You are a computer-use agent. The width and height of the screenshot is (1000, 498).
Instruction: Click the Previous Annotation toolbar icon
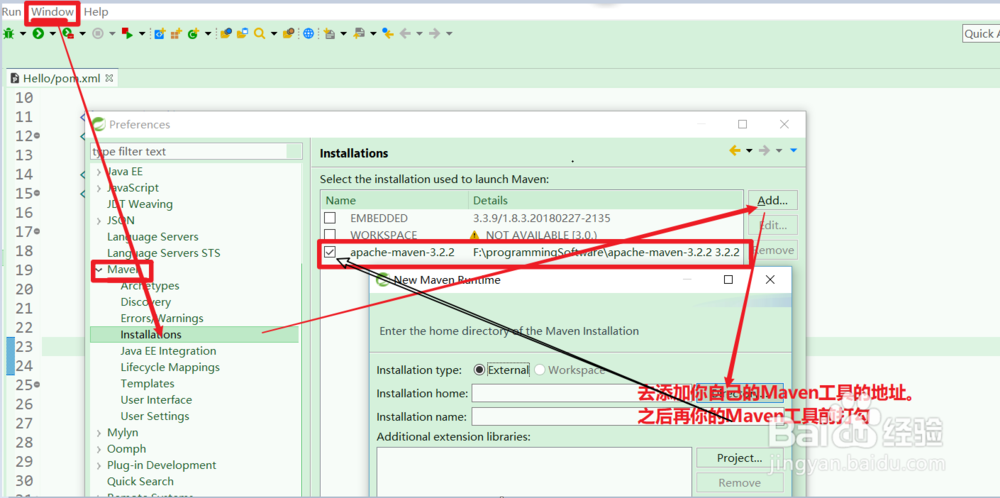pyautogui.click(x=359, y=34)
